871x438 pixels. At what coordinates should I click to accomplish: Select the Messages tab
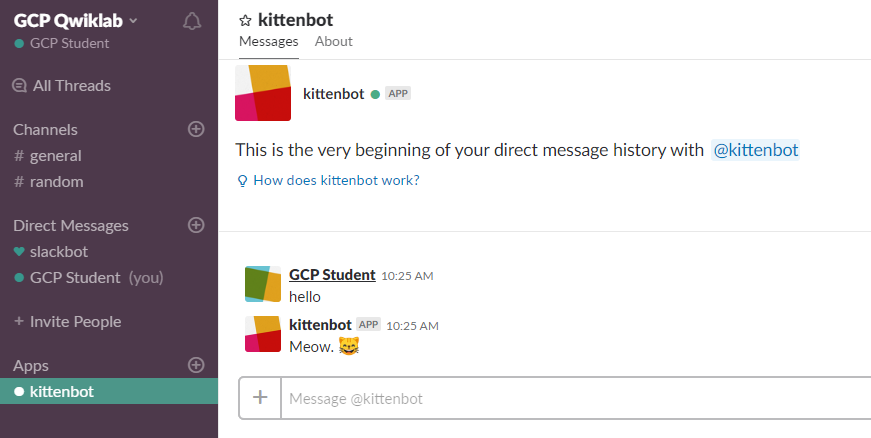268,41
